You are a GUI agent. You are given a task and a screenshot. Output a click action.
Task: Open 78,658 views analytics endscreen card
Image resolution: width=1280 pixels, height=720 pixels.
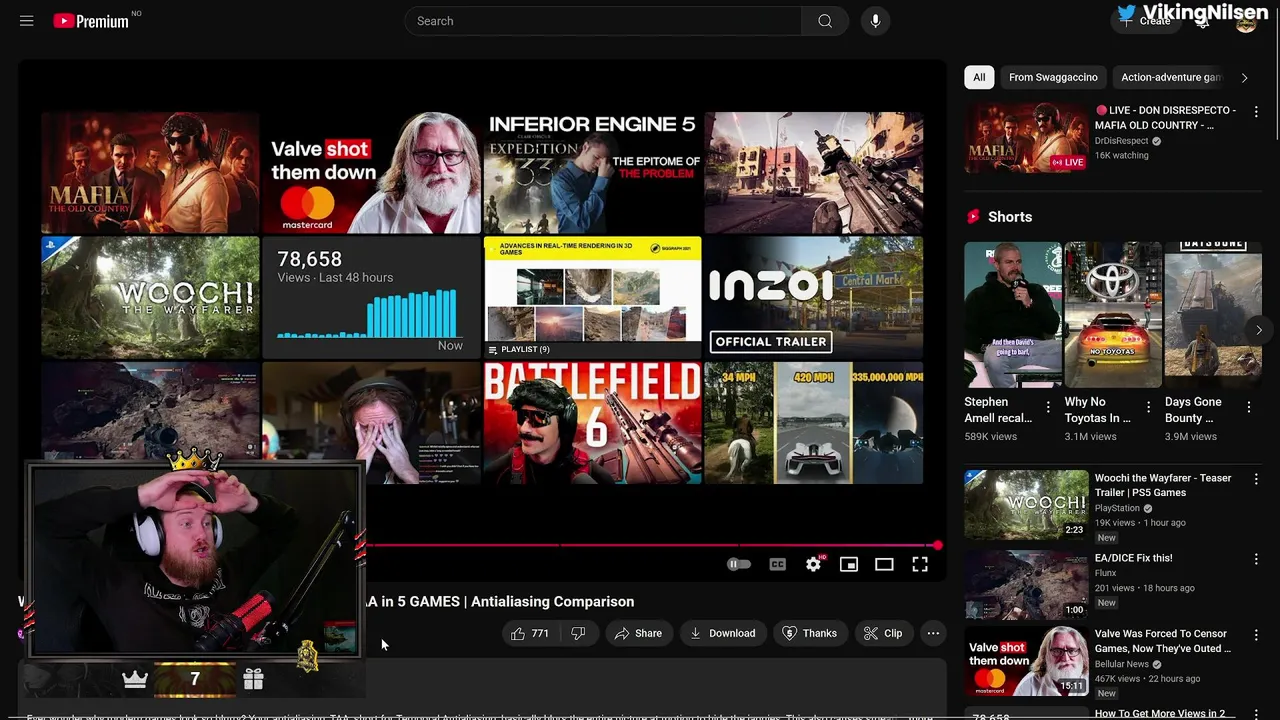click(x=371, y=297)
